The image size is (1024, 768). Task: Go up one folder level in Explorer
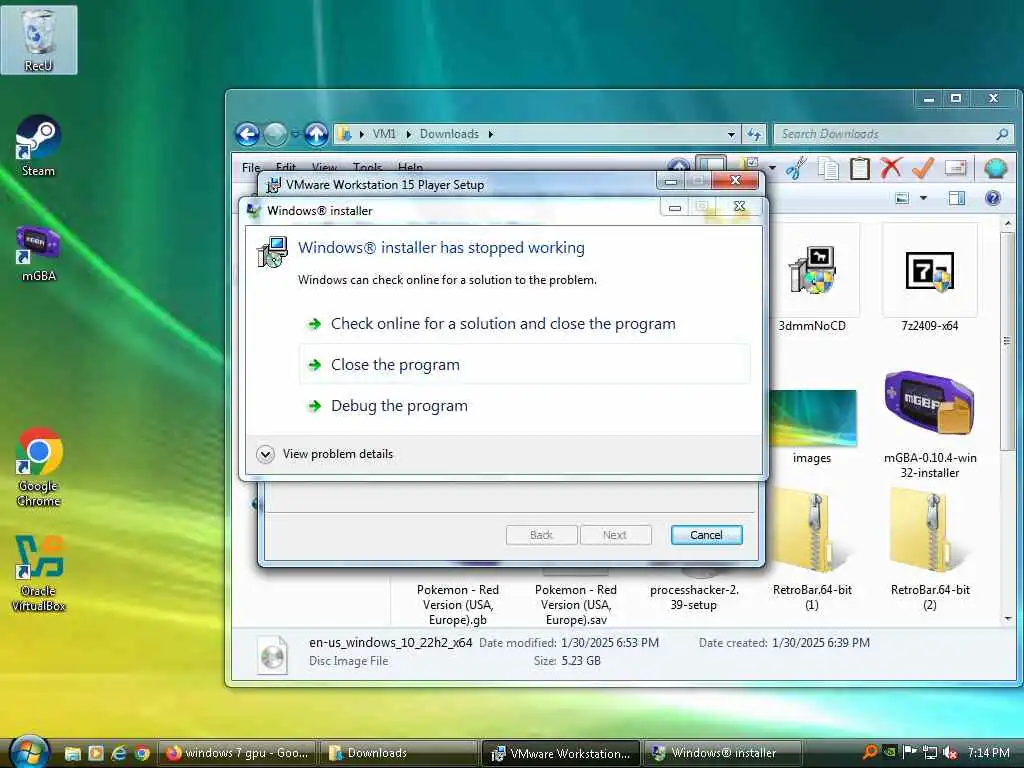[316, 135]
